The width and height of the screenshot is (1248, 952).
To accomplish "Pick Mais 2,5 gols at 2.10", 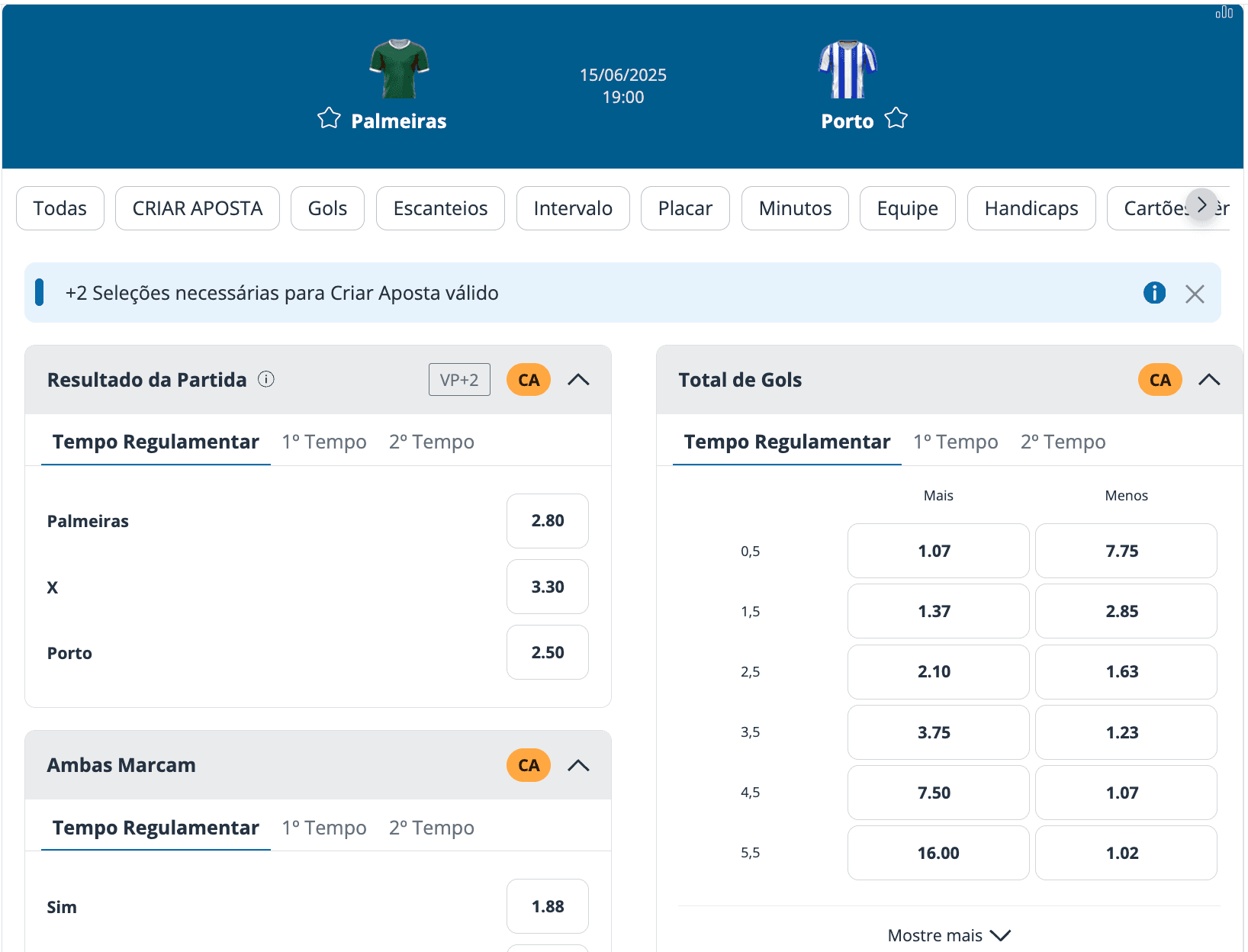I will click(x=938, y=672).
